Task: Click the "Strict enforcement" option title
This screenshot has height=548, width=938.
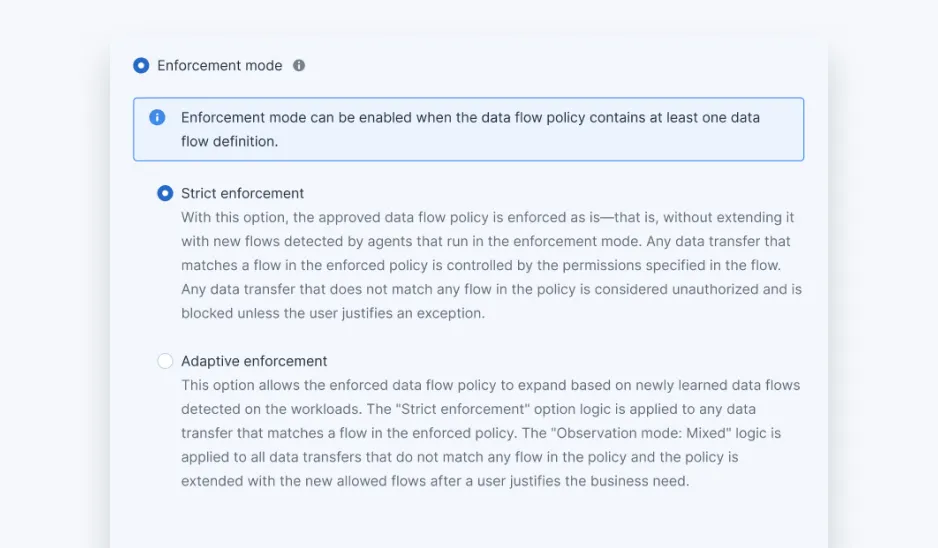Action: tap(242, 193)
